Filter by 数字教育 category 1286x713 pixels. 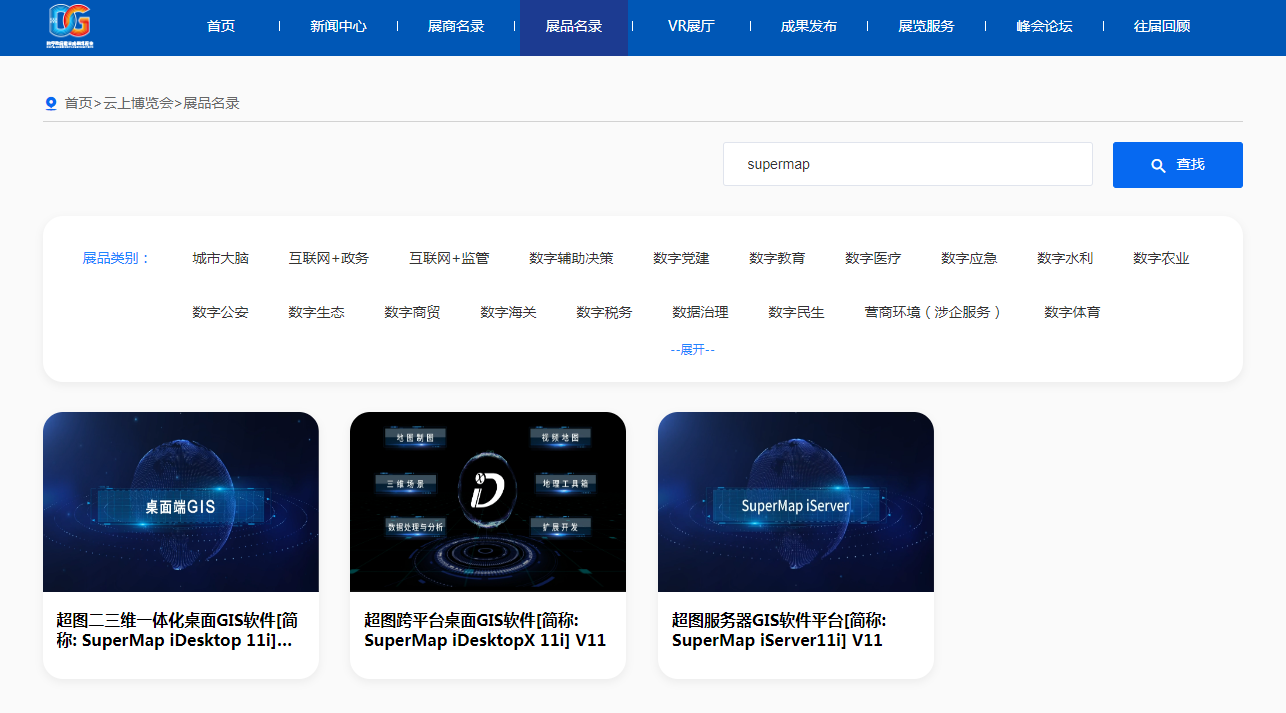777,258
